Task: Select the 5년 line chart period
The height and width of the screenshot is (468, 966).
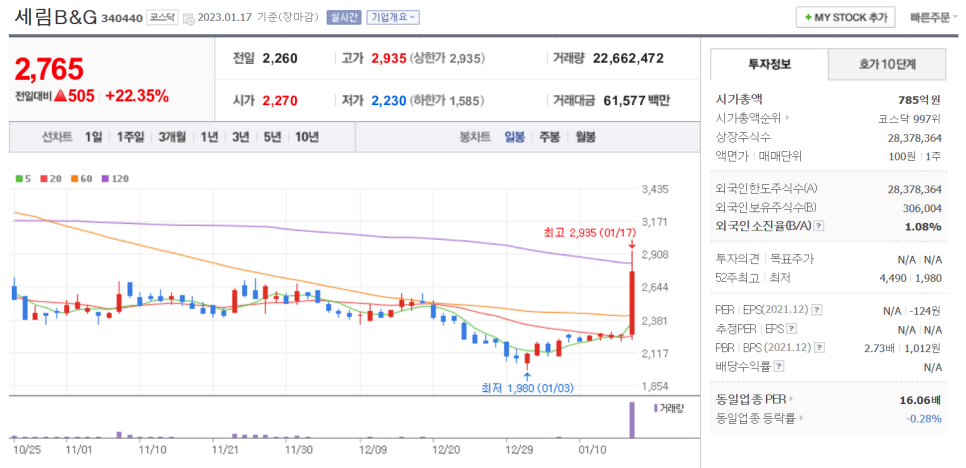Action: 272,137
